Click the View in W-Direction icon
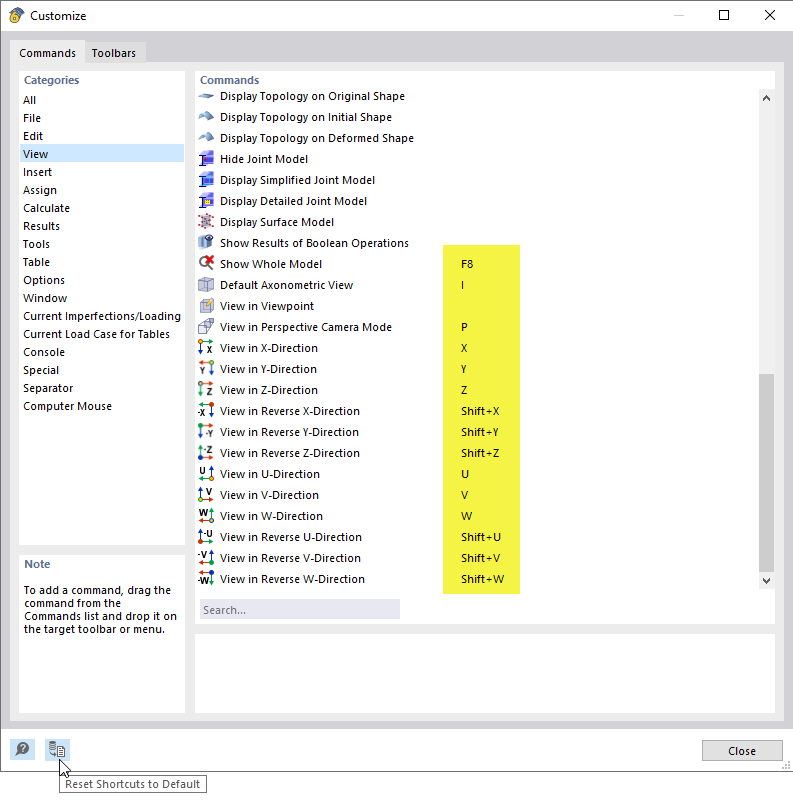 (206, 515)
